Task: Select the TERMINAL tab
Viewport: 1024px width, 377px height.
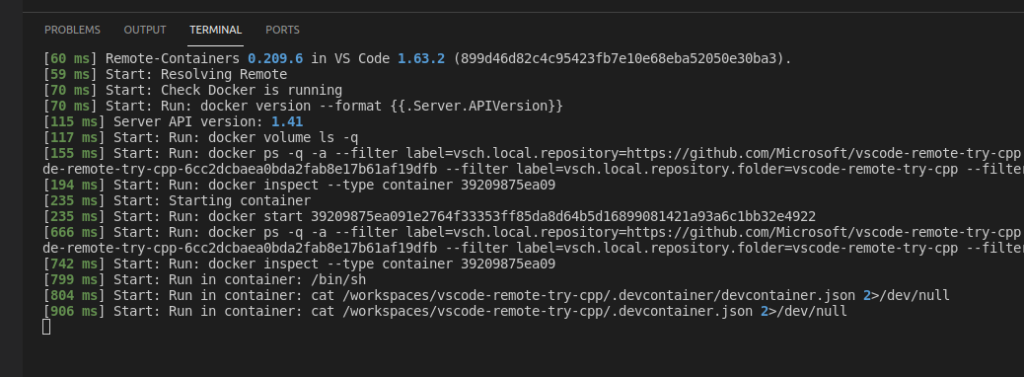Action: (x=216, y=30)
